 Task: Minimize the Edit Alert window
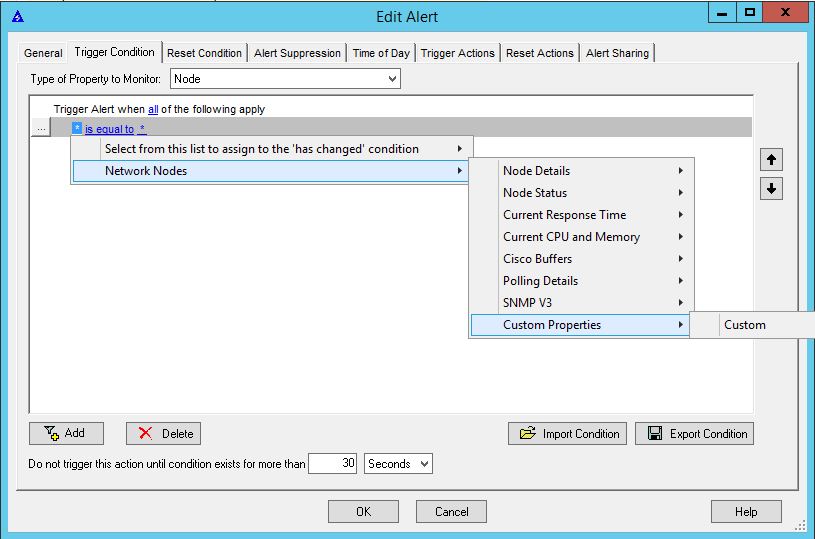[x=722, y=13]
